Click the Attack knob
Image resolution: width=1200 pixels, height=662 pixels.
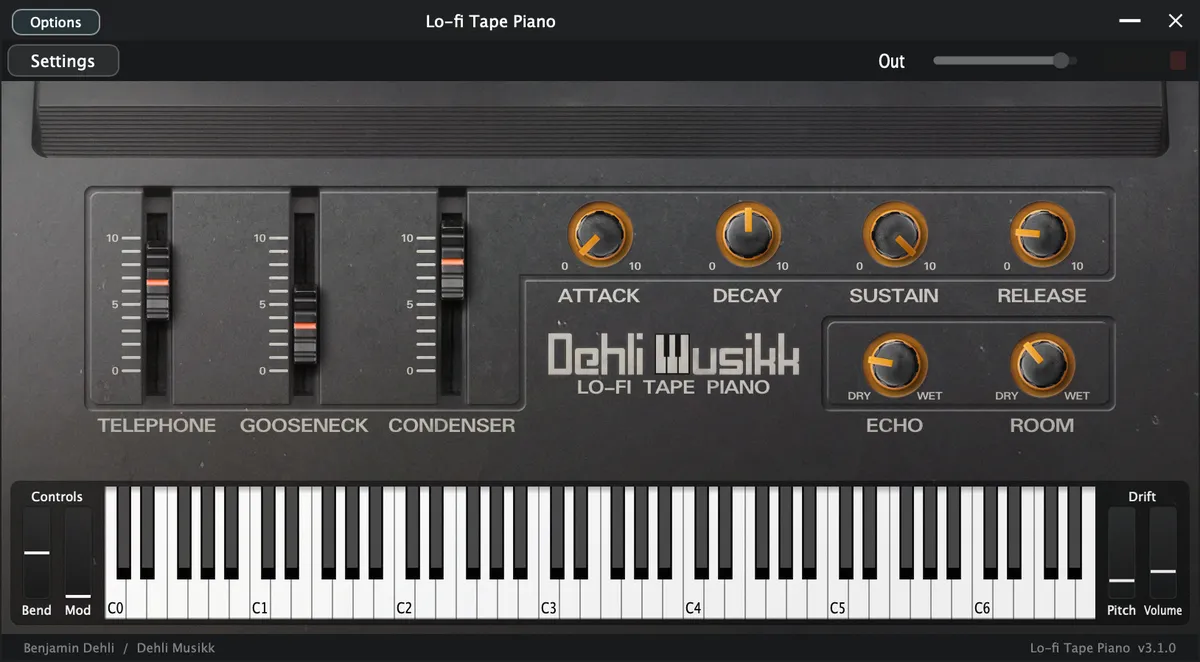tap(599, 235)
